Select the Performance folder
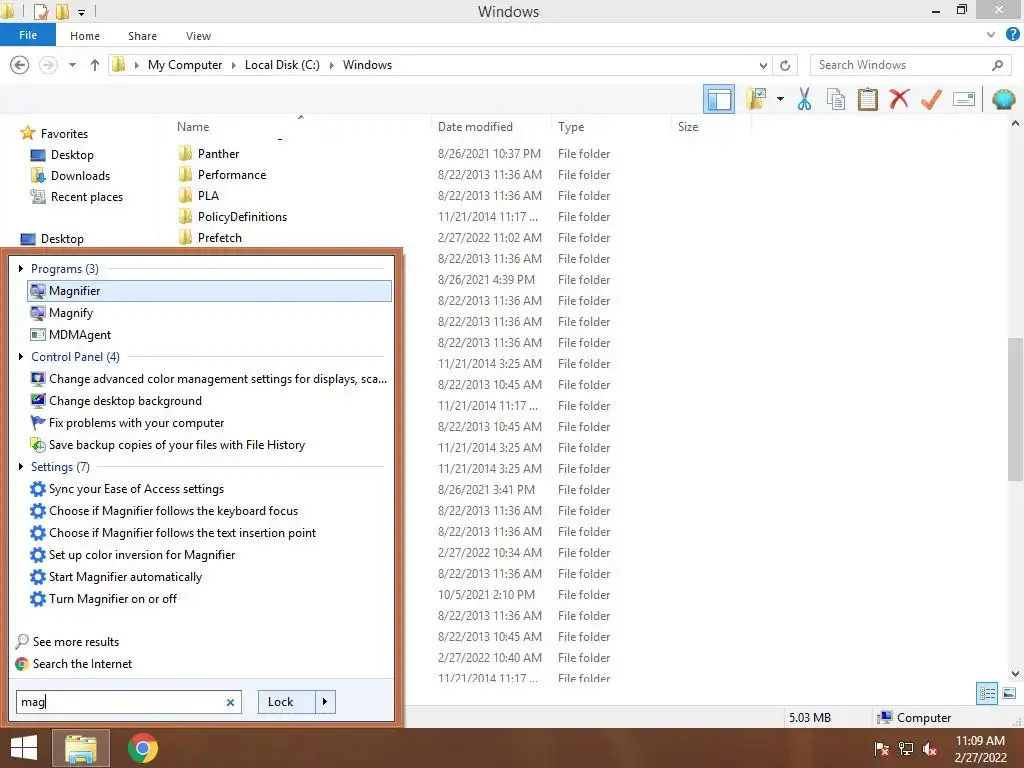 pyautogui.click(x=231, y=174)
